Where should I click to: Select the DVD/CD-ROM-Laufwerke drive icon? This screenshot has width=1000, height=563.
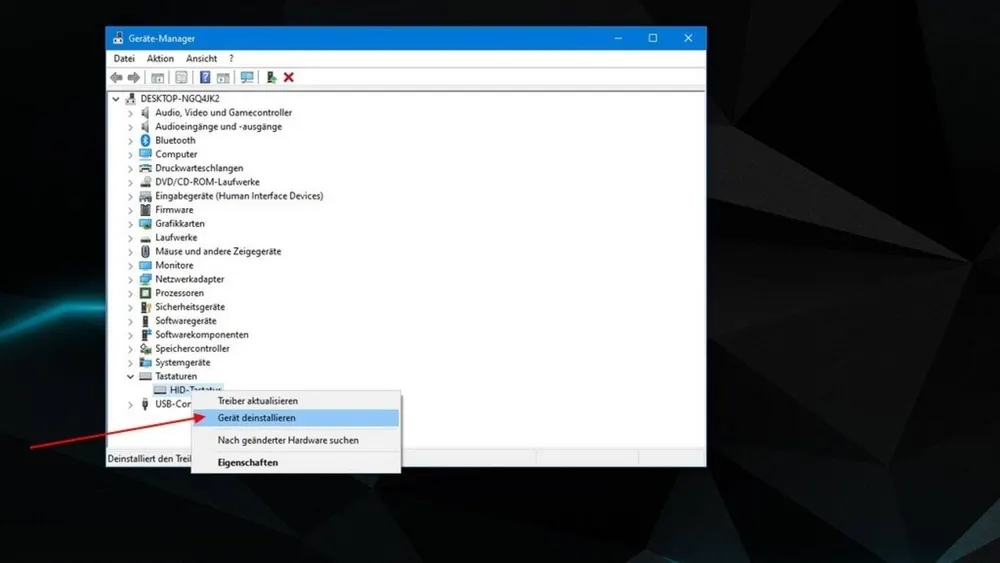(145, 182)
